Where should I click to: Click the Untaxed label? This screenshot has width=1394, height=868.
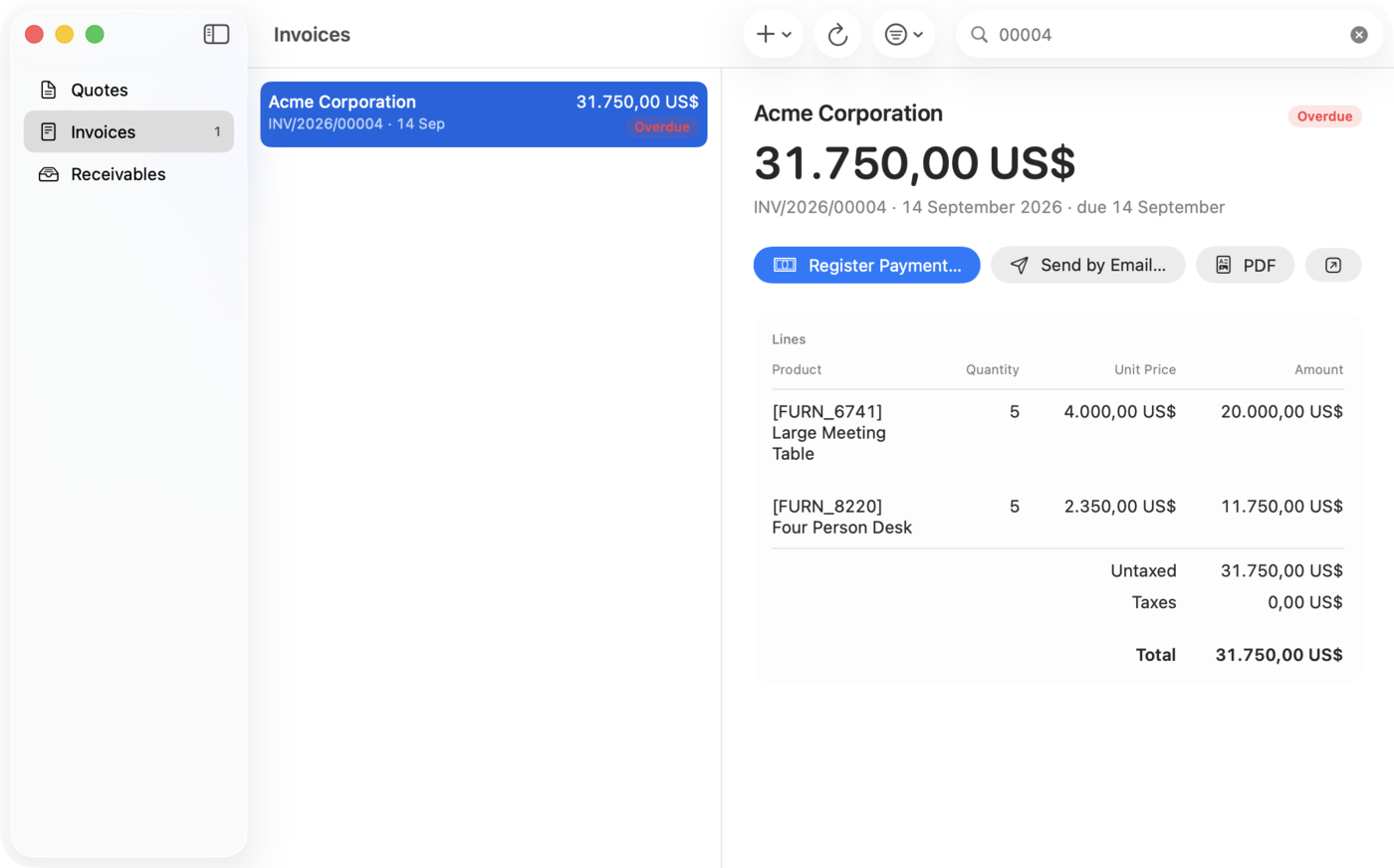(x=1143, y=570)
